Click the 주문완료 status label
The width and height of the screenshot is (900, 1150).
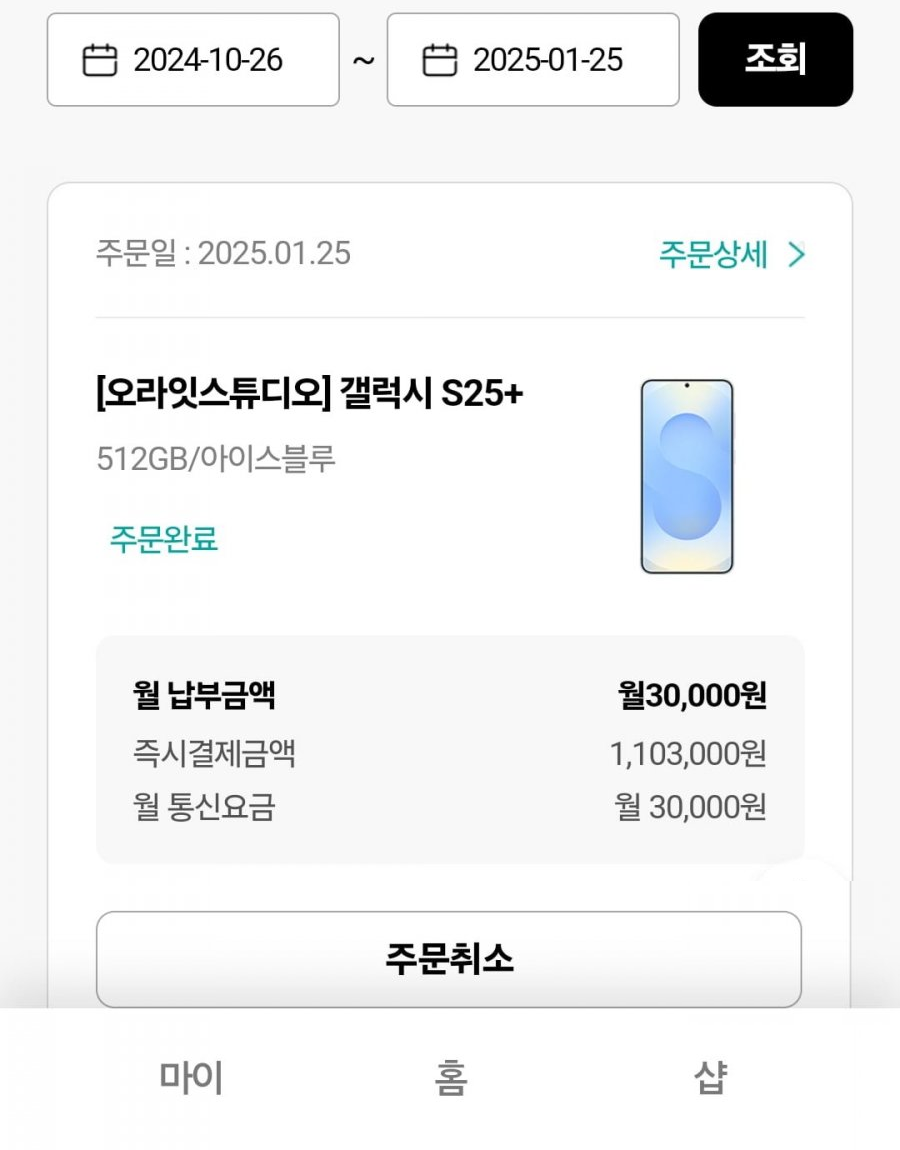[x=164, y=540]
